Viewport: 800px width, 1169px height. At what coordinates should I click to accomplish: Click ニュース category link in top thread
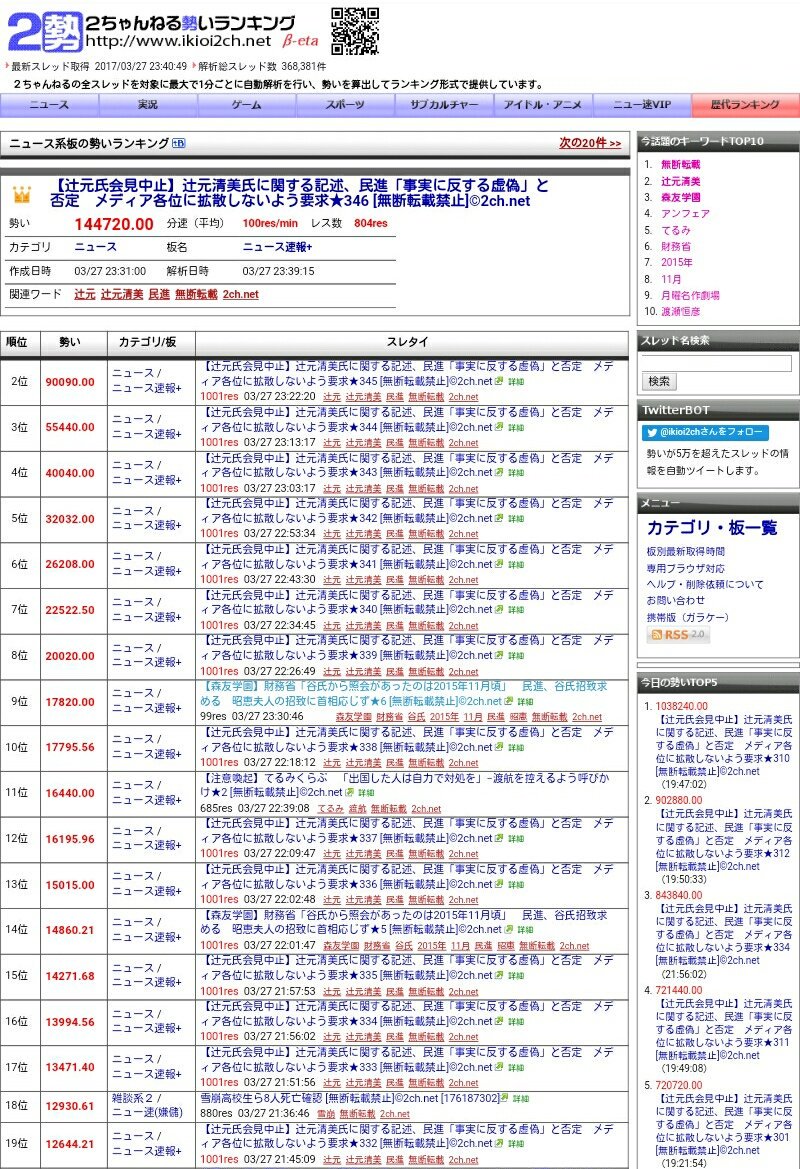[x=95, y=247]
